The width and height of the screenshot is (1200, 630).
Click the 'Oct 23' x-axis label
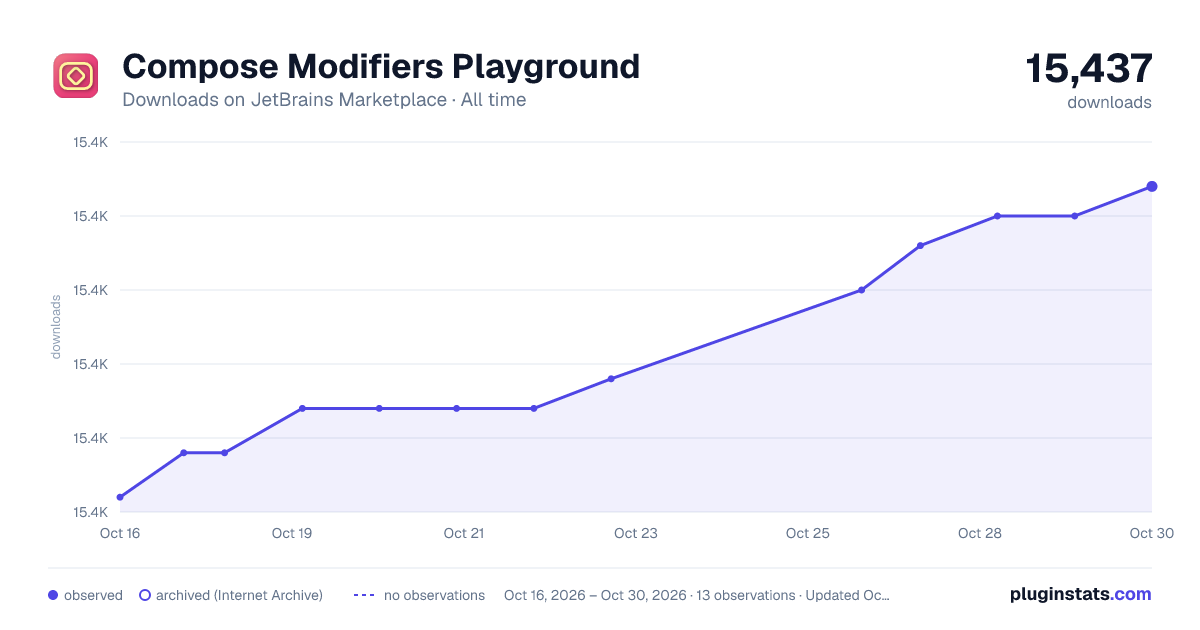tap(636, 533)
